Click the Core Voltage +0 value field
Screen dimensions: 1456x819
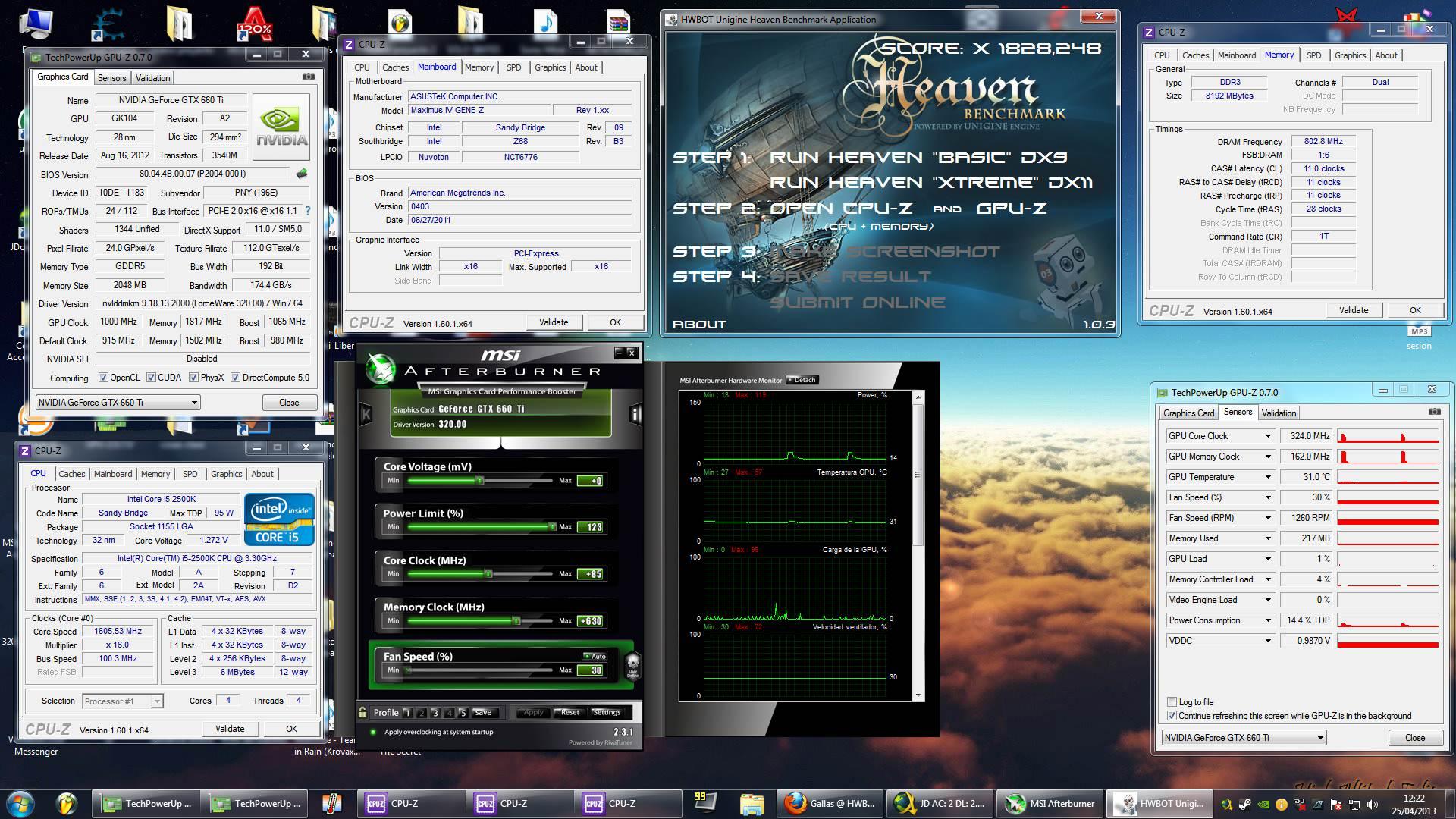(x=590, y=481)
